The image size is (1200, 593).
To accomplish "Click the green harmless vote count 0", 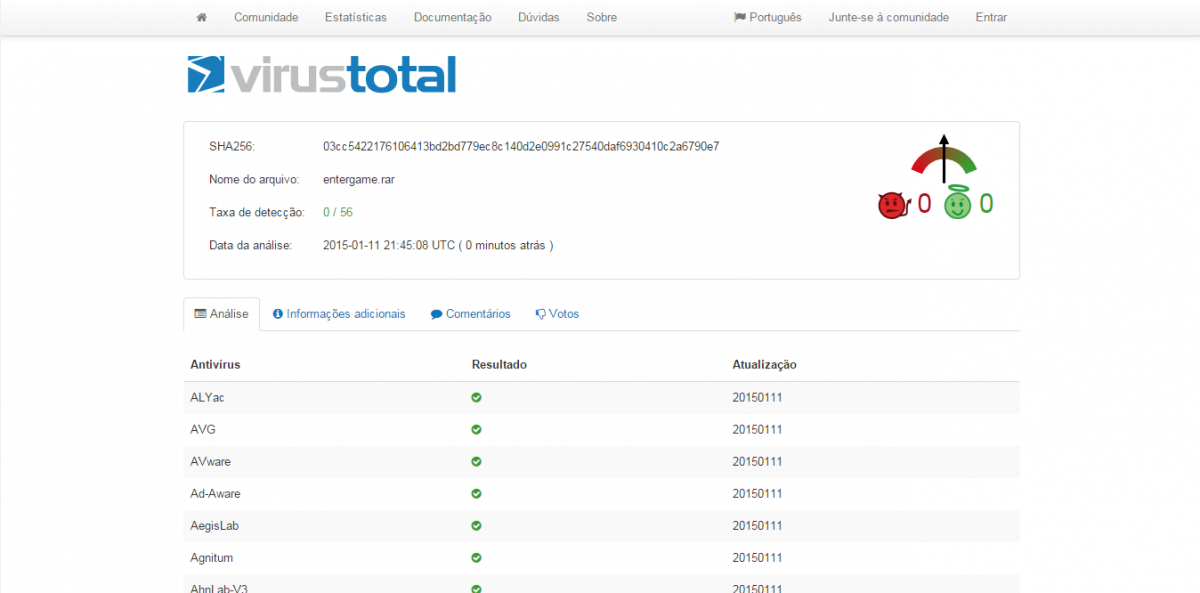I will (986, 204).
